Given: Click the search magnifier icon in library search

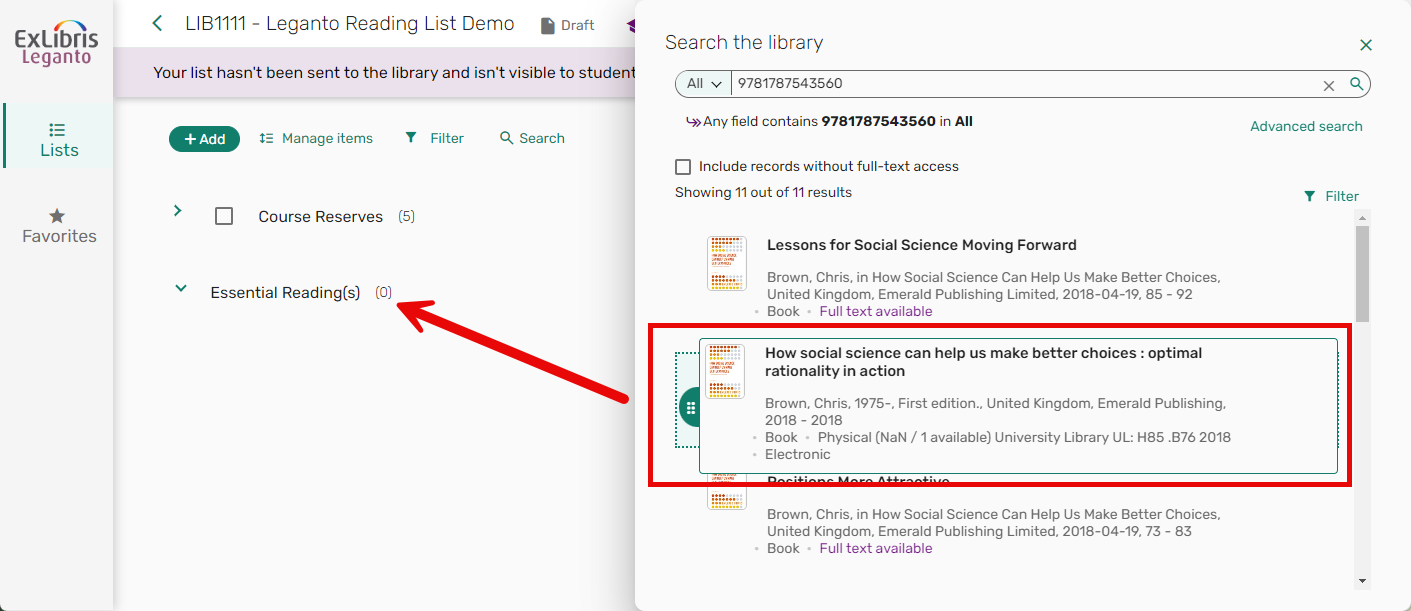Looking at the screenshot, I should click(x=1356, y=84).
